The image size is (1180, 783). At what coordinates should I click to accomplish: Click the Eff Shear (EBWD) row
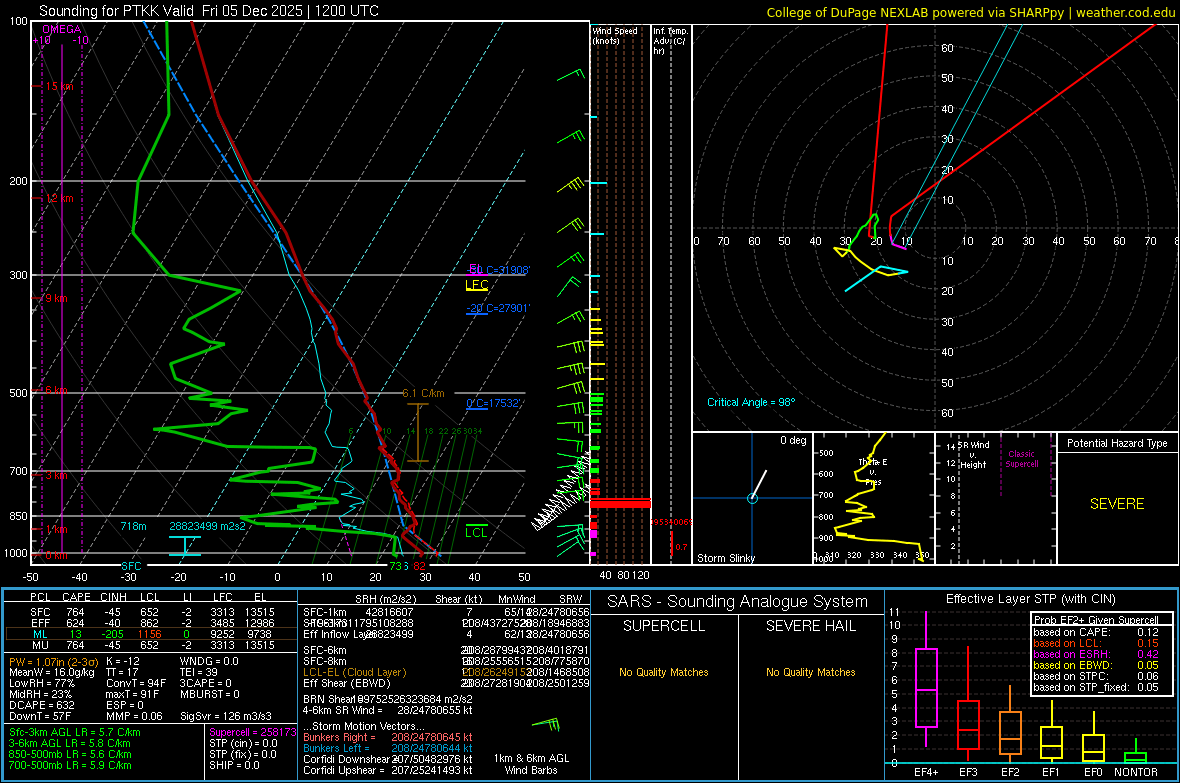[446, 684]
